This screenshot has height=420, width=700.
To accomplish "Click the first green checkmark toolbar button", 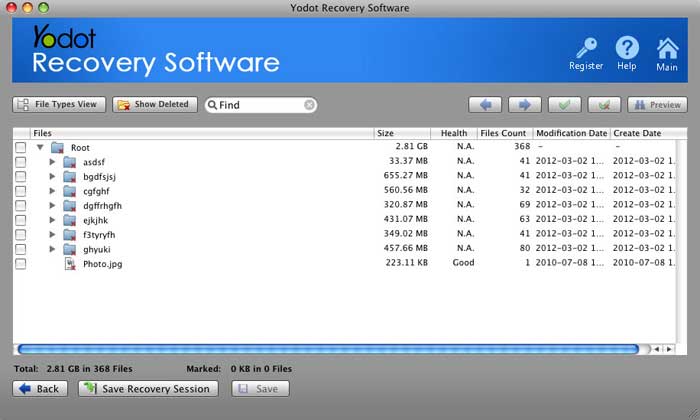I will (x=565, y=105).
